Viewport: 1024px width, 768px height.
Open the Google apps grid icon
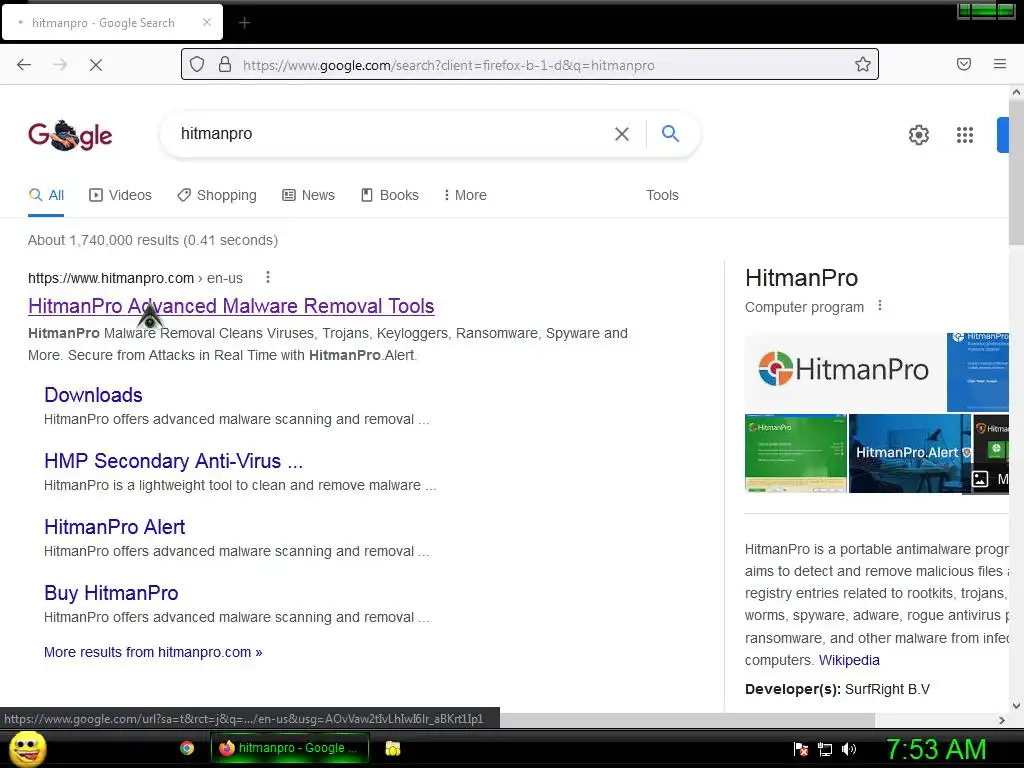click(965, 135)
